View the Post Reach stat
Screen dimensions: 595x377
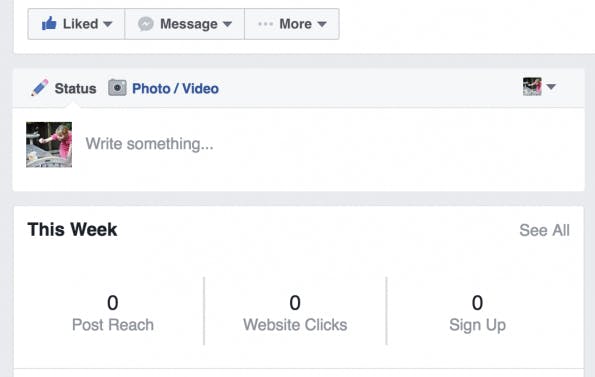coord(113,313)
